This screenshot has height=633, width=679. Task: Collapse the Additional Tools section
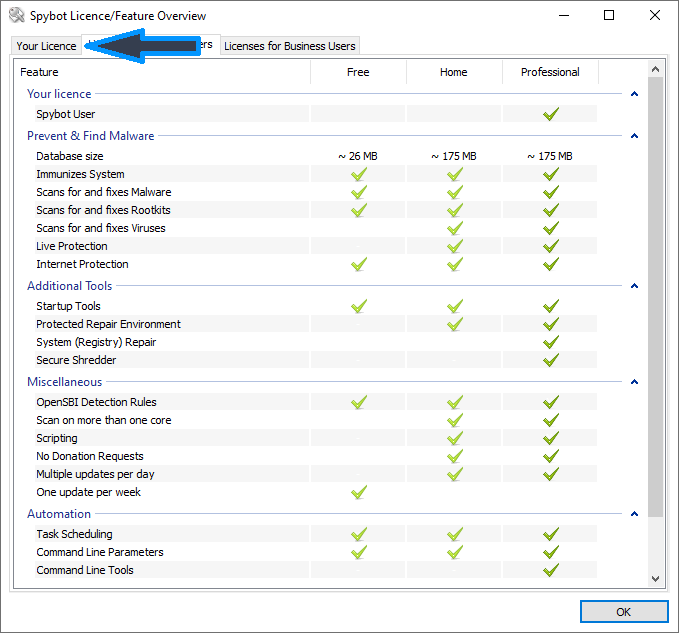tap(634, 285)
